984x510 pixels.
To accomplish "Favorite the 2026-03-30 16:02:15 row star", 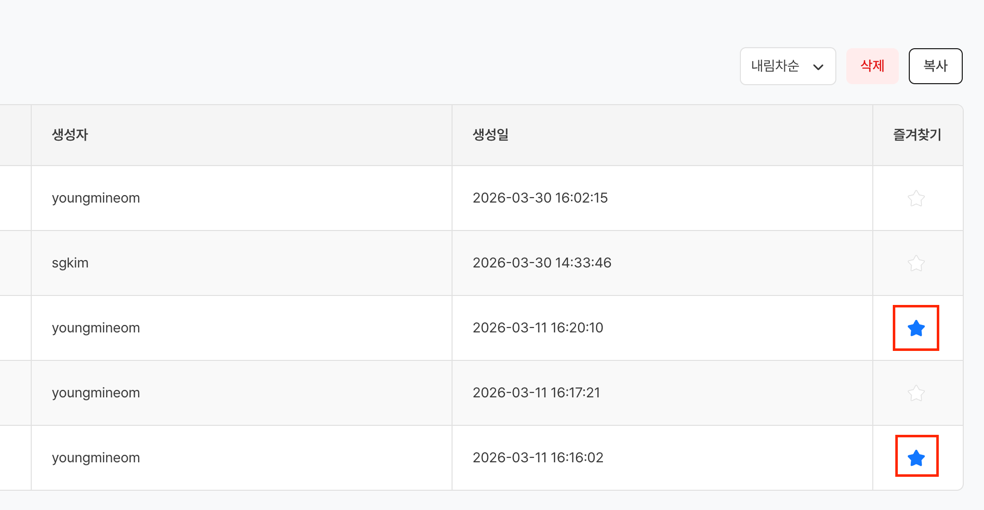I will pos(916,198).
